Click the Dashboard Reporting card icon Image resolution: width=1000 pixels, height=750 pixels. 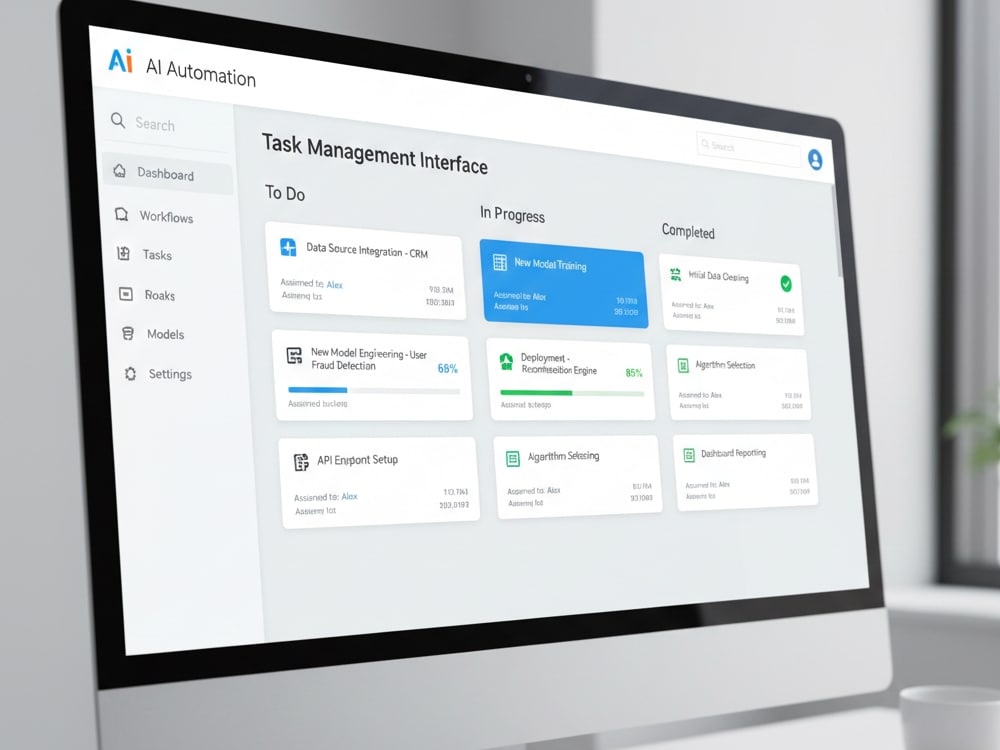coord(689,455)
